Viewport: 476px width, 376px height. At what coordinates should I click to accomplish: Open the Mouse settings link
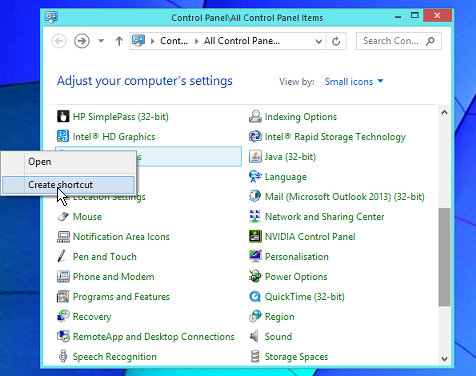tap(87, 217)
